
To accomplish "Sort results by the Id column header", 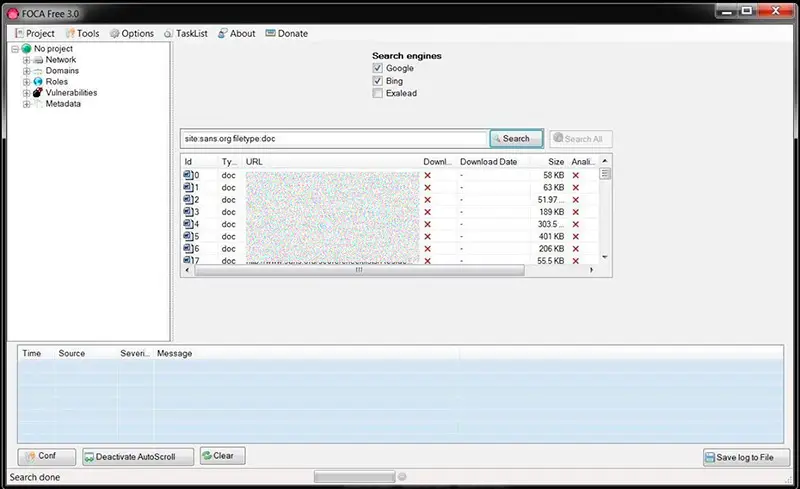I will tap(200, 162).
